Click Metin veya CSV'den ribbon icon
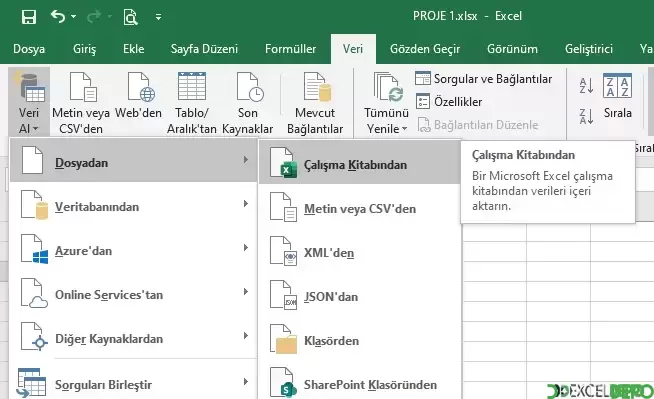 (83, 87)
